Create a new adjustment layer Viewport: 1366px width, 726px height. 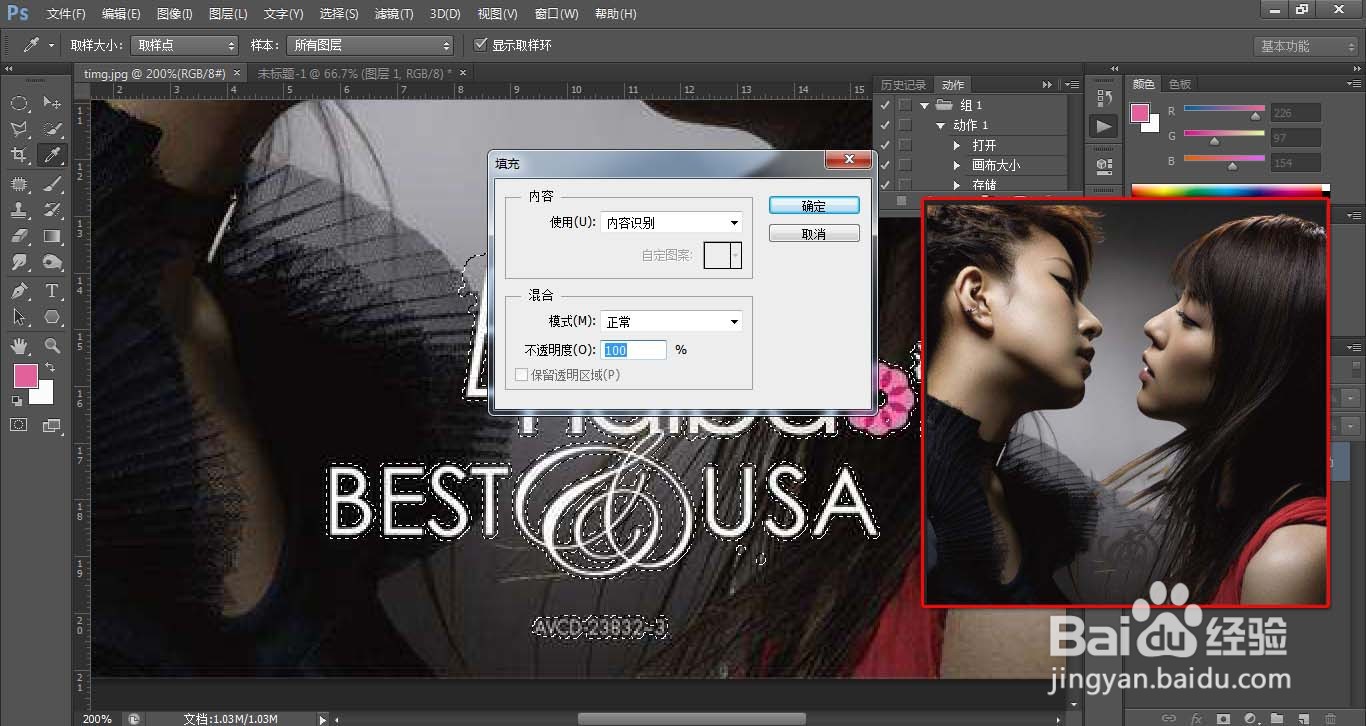1250,718
